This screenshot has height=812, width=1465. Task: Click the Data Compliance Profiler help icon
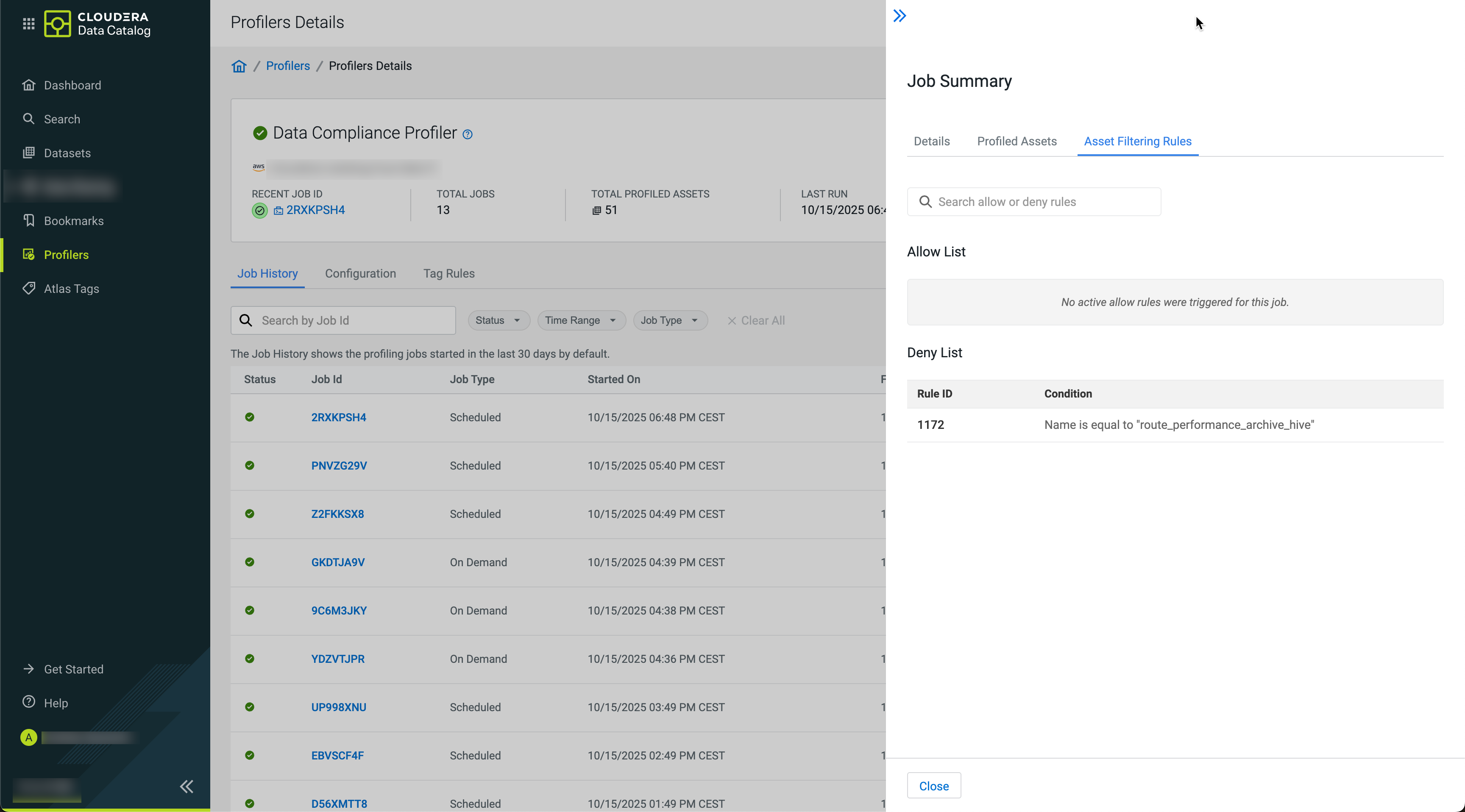tap(468, 134)
